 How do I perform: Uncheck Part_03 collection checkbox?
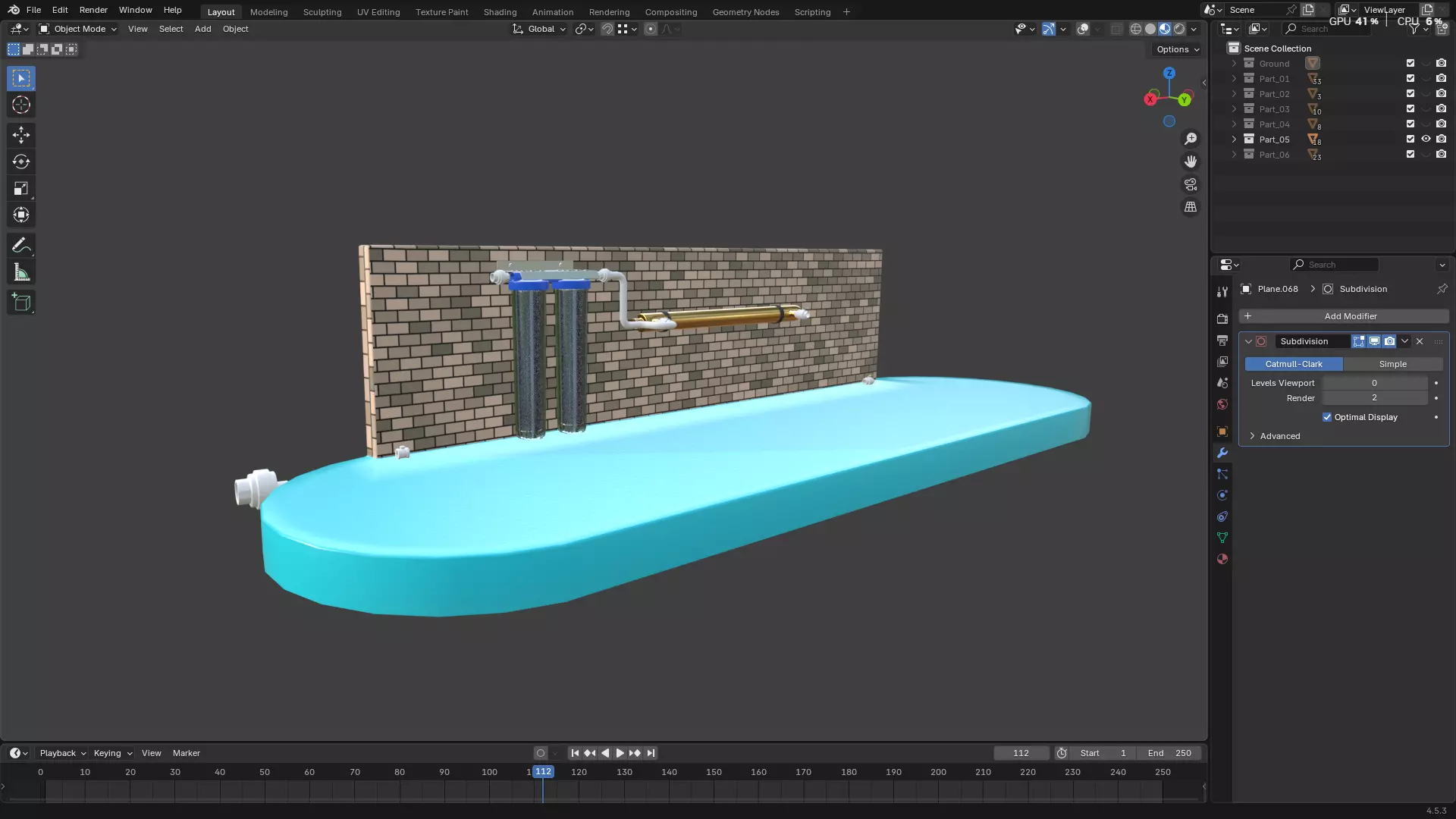coord(1410,109)
